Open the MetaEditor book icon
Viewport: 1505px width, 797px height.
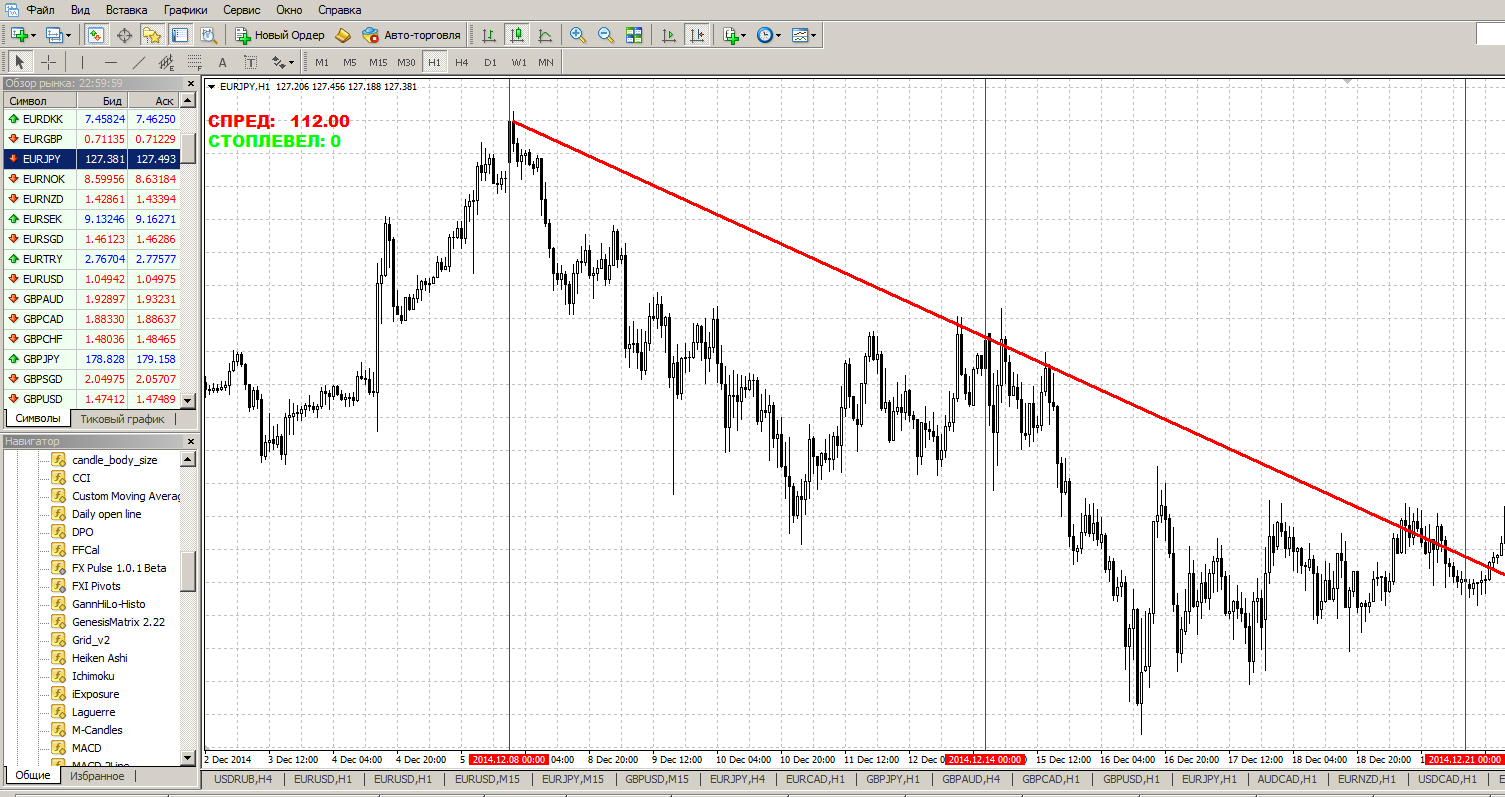[343, 35]
